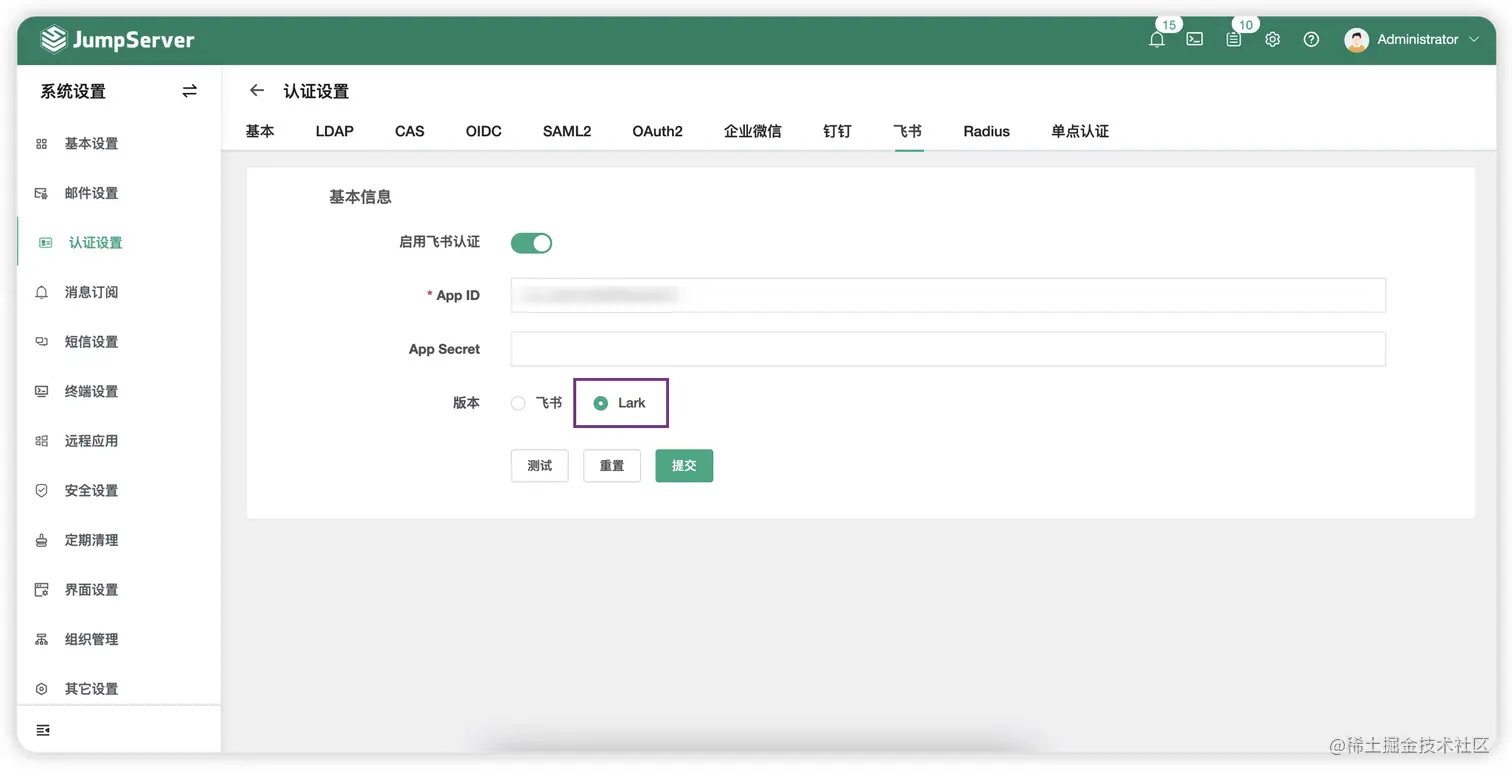Viewport: 1512px width, 778px height.
Task: Collapse the sidebar using the bottom icon
Action: coord(41,730)
